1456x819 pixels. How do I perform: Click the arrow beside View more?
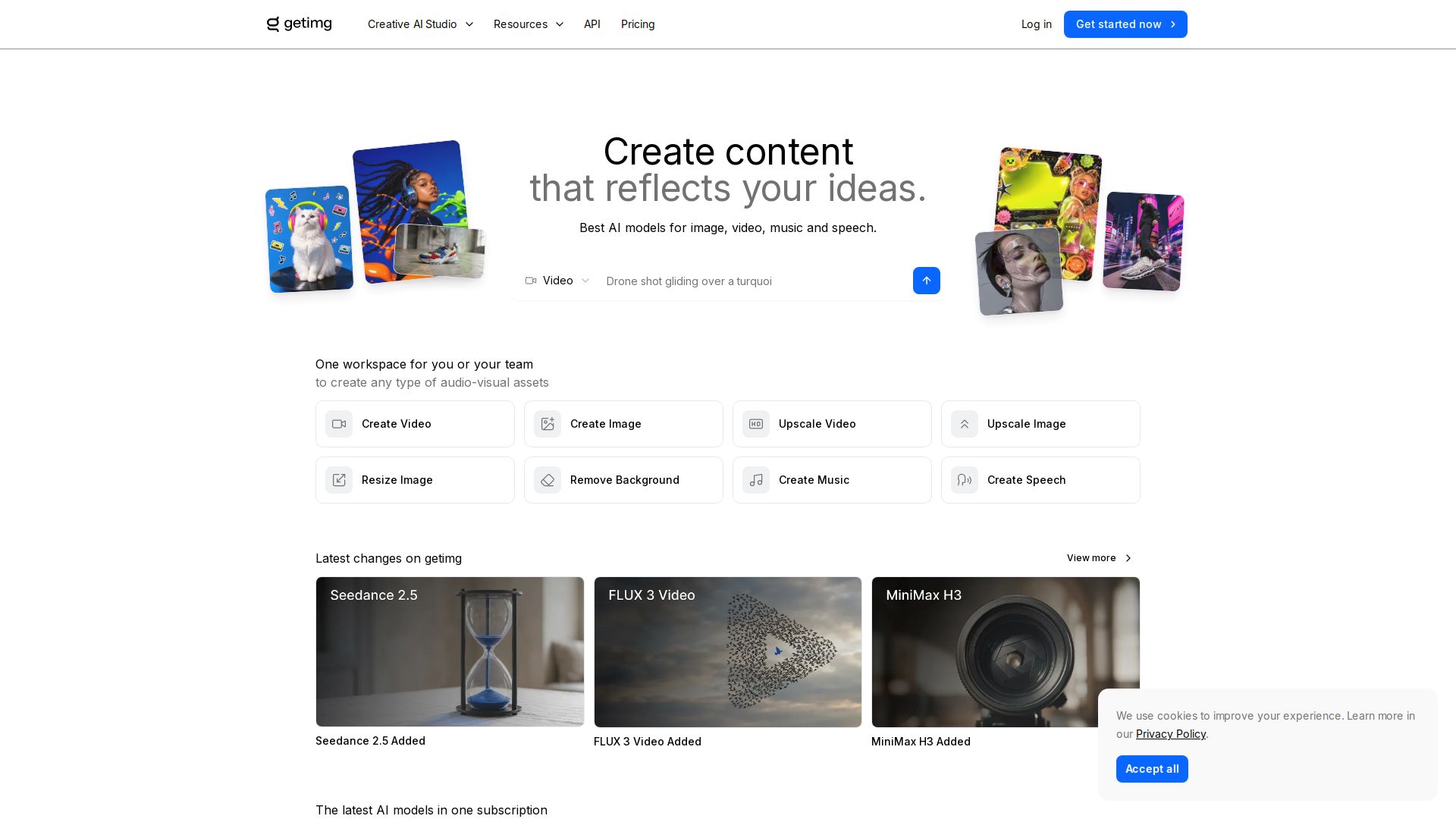(x=1128, y=558)
